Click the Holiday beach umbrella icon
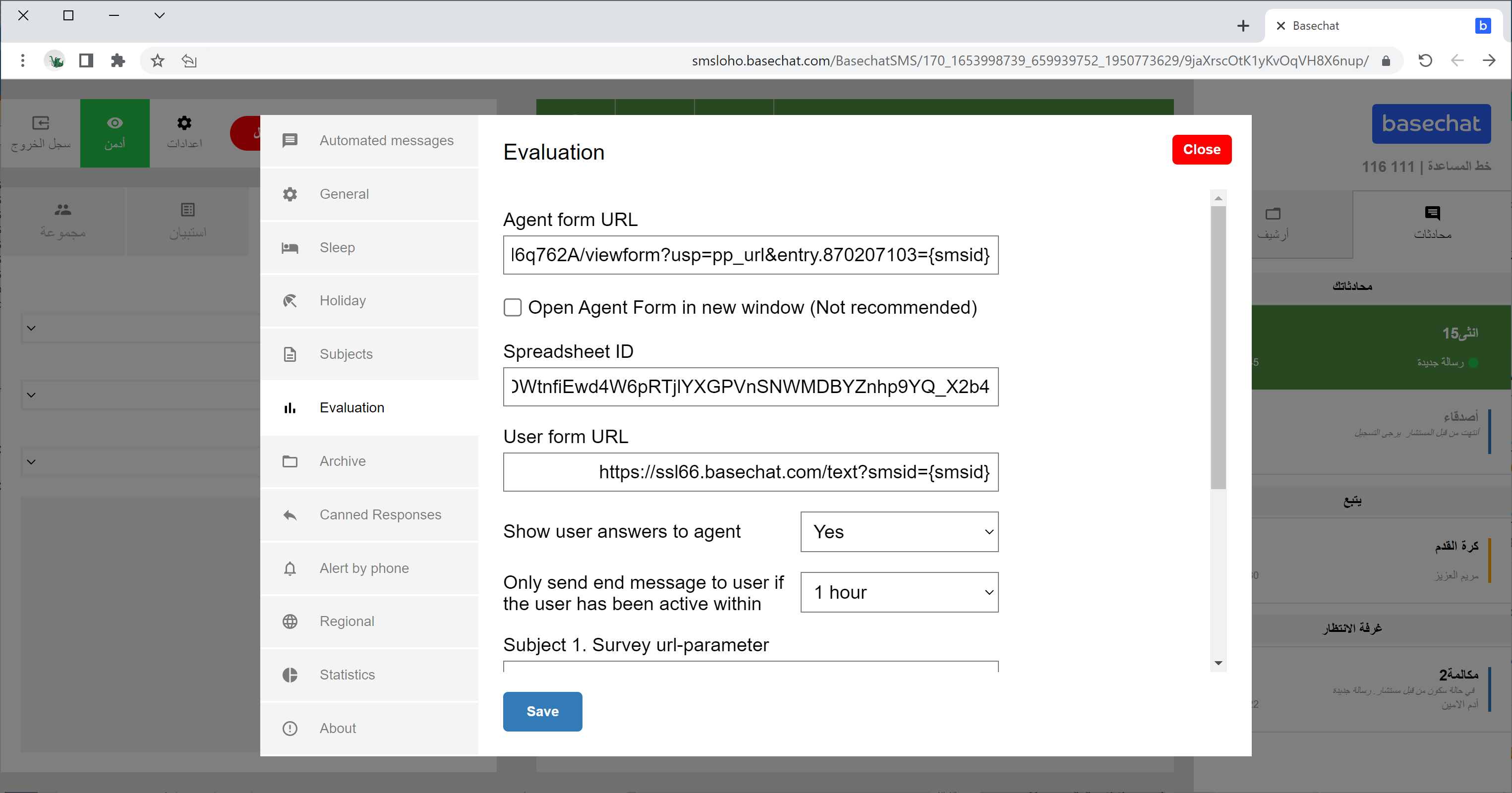The image size is (1512, 793). coord(290,301)
